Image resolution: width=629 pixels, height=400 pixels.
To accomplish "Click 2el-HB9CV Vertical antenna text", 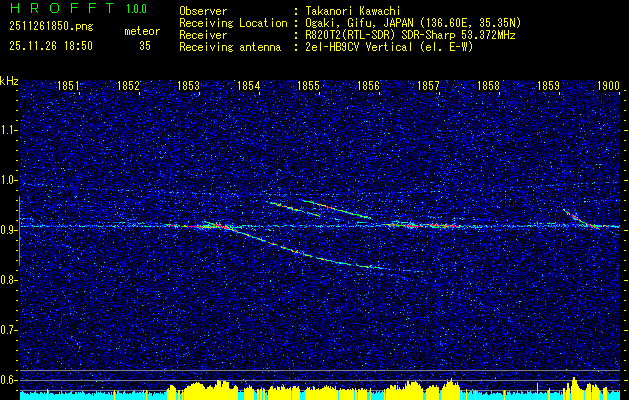I will click(389, 47).
